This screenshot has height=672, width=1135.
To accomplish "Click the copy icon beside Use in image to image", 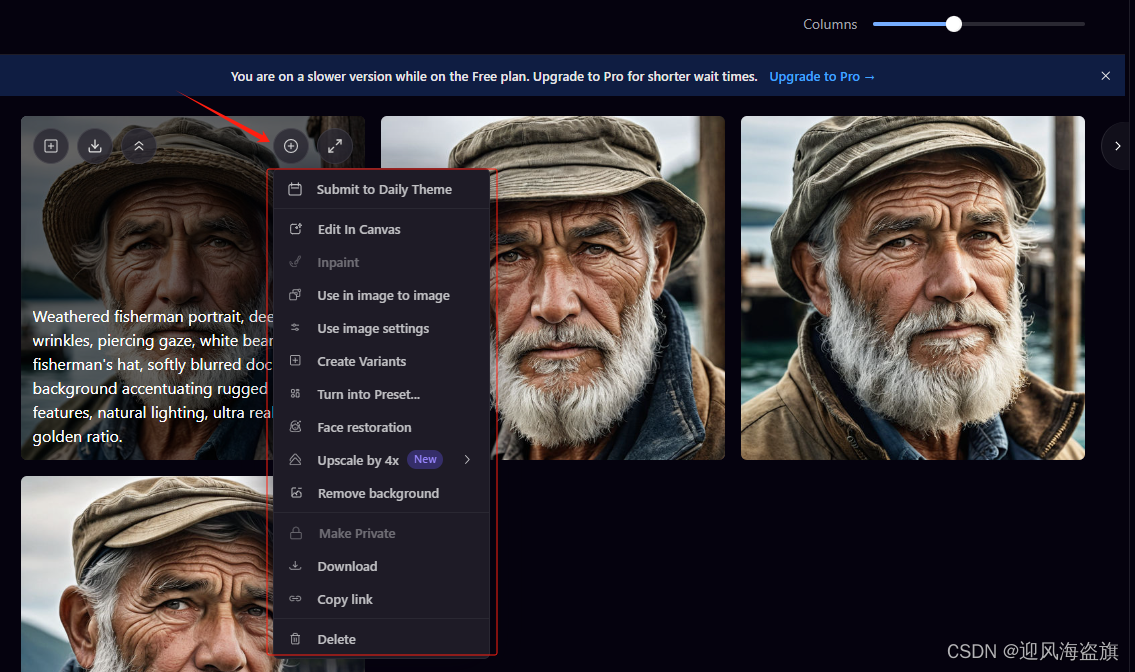I will pos(295,295).
